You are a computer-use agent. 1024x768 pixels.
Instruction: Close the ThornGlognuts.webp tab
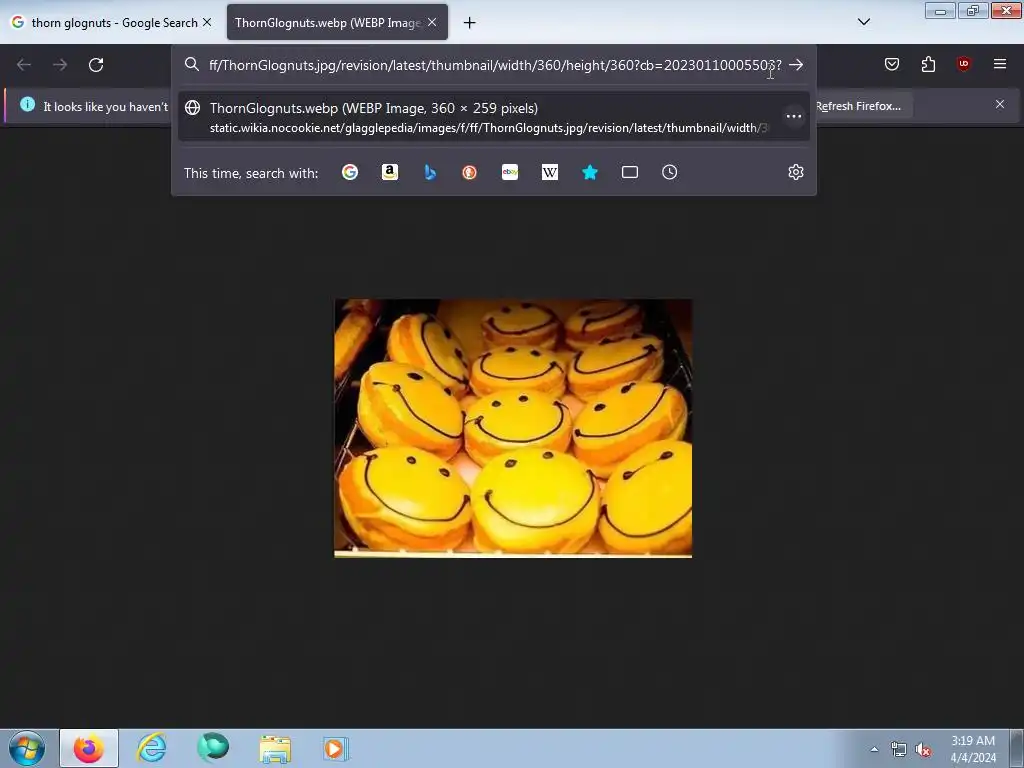coord(432,23)
